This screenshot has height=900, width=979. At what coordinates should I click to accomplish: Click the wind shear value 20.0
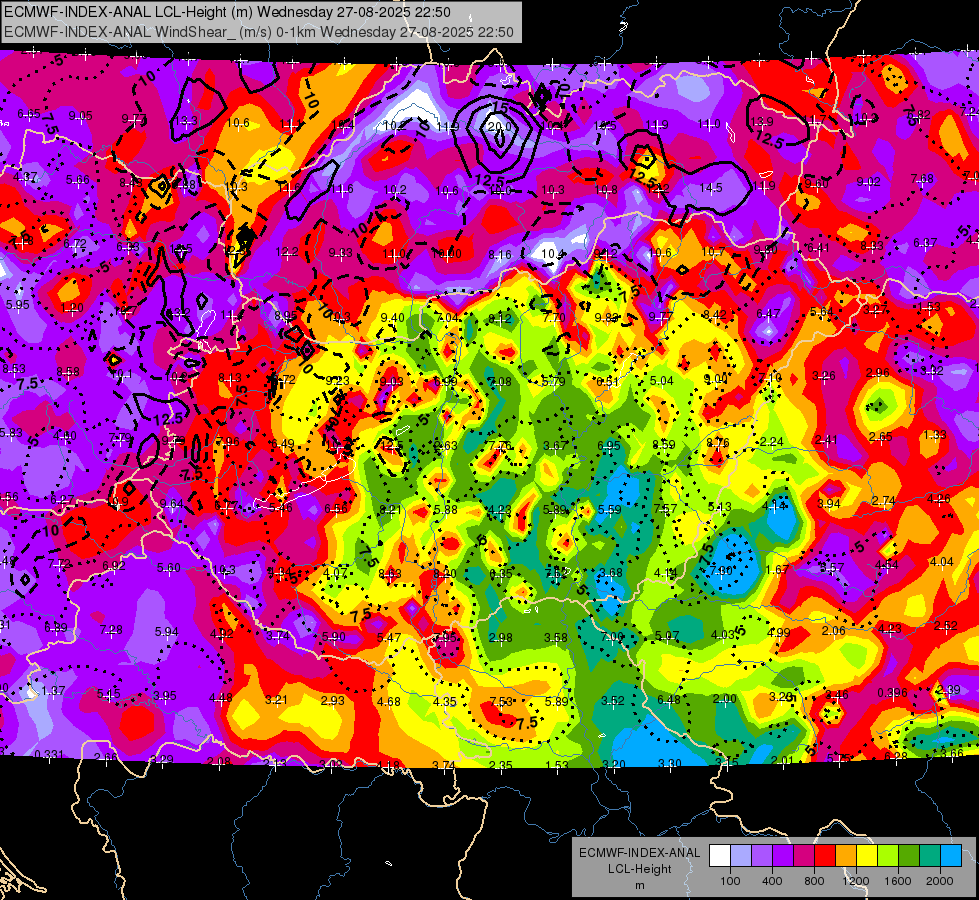coord(499,127)
